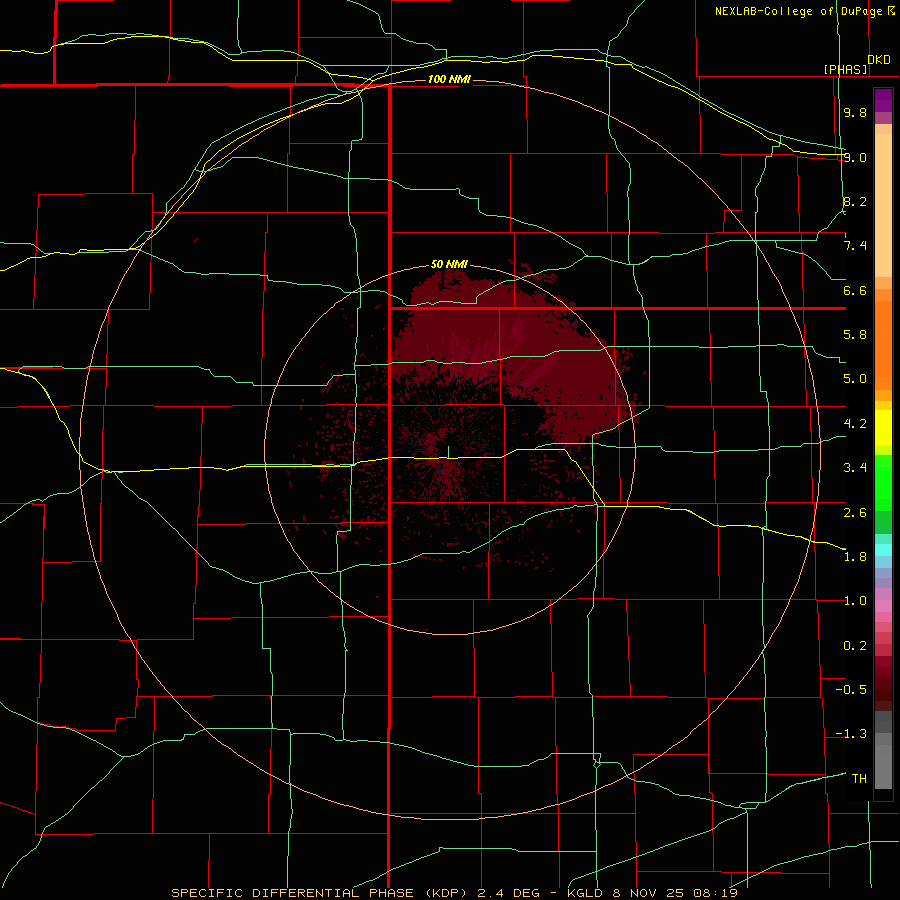
Task: Click the 1.0 legend value
Action: (855, 601)
